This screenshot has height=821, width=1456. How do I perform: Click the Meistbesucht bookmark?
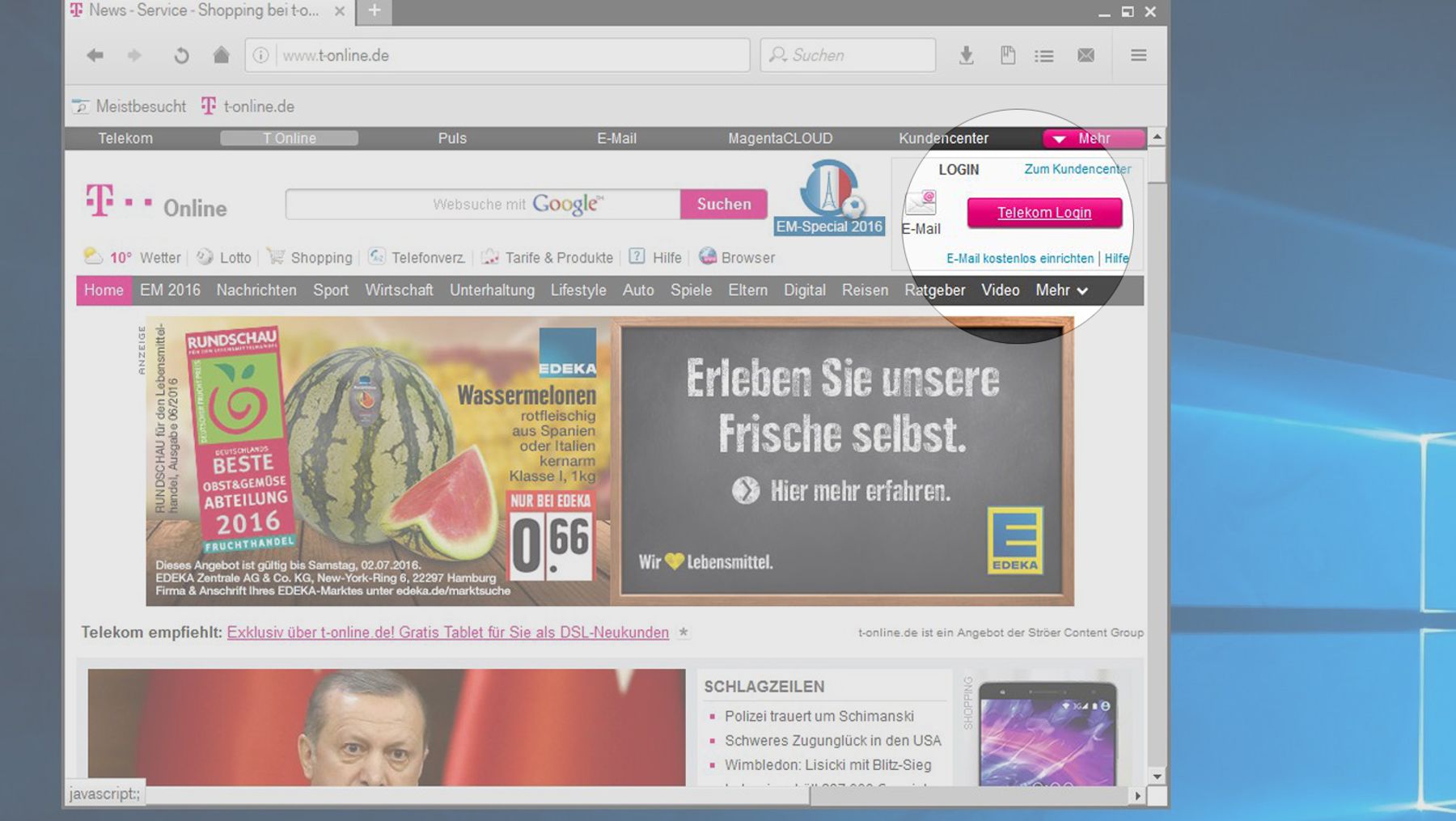[129, 106]
